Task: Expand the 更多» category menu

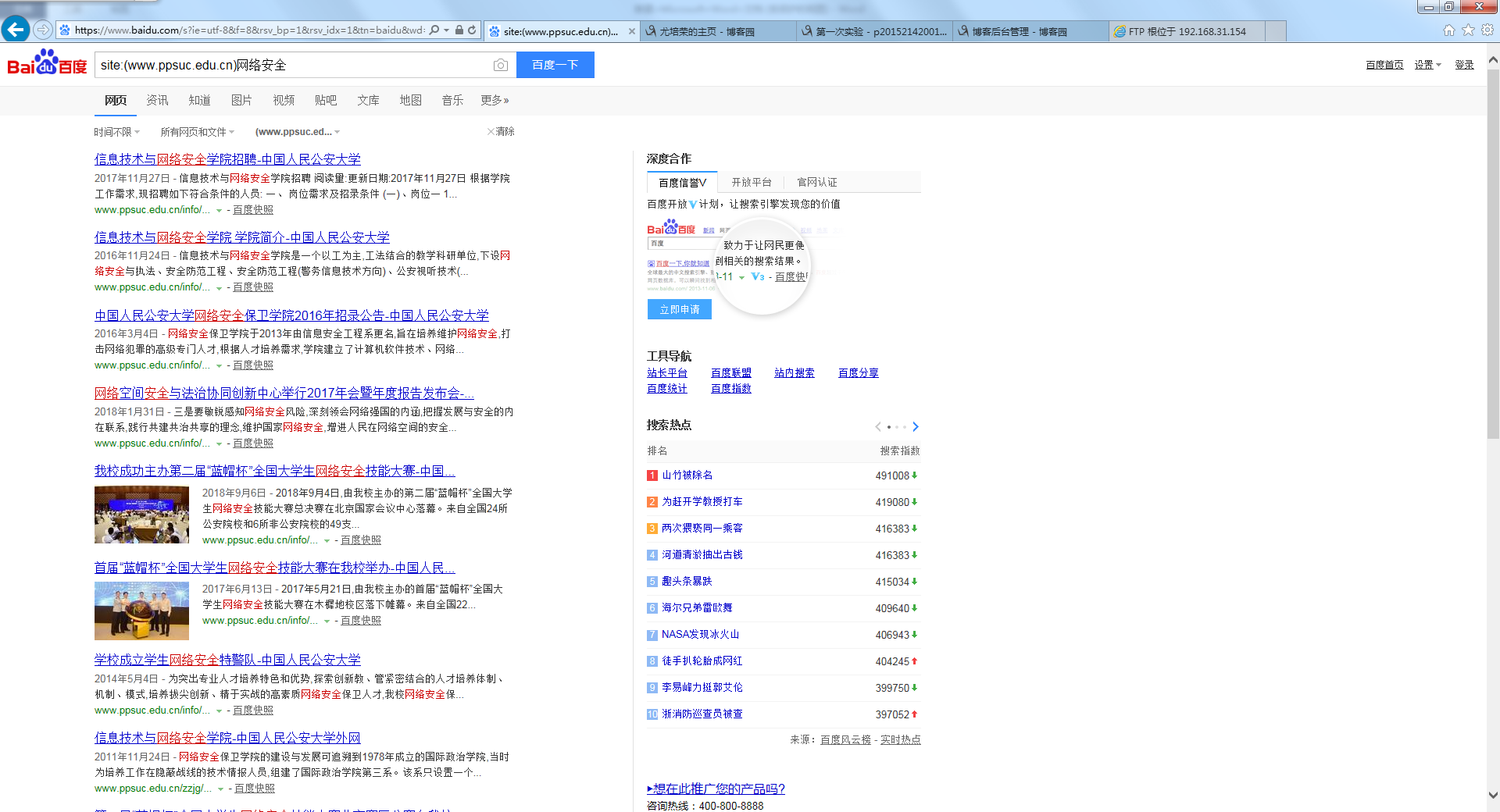Action: 495,100
